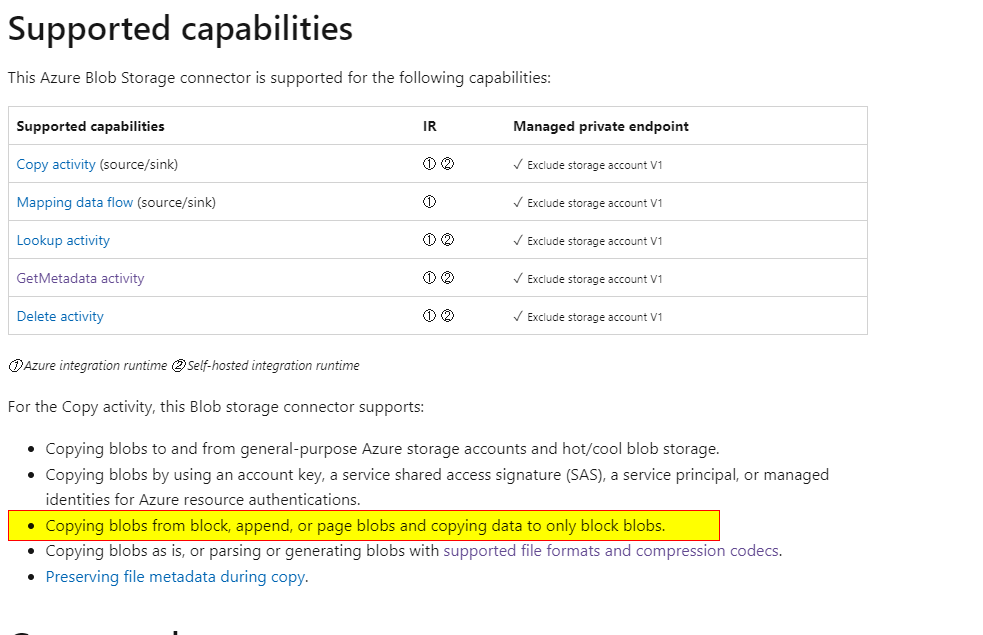This screenshot has height=635, width=983.
Task: Click the IR column header
Action: click(429, 126)
